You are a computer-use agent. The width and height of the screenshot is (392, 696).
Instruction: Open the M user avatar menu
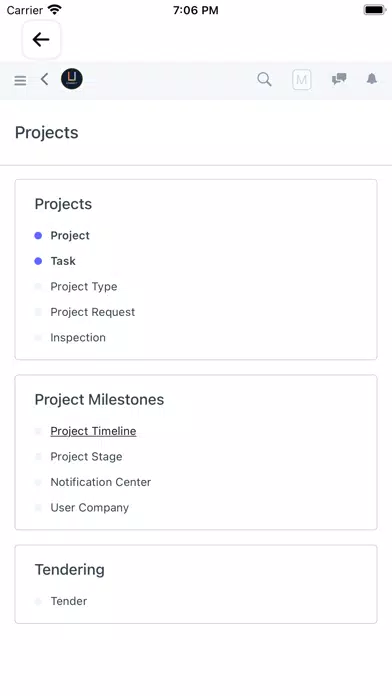coord(301,80)
